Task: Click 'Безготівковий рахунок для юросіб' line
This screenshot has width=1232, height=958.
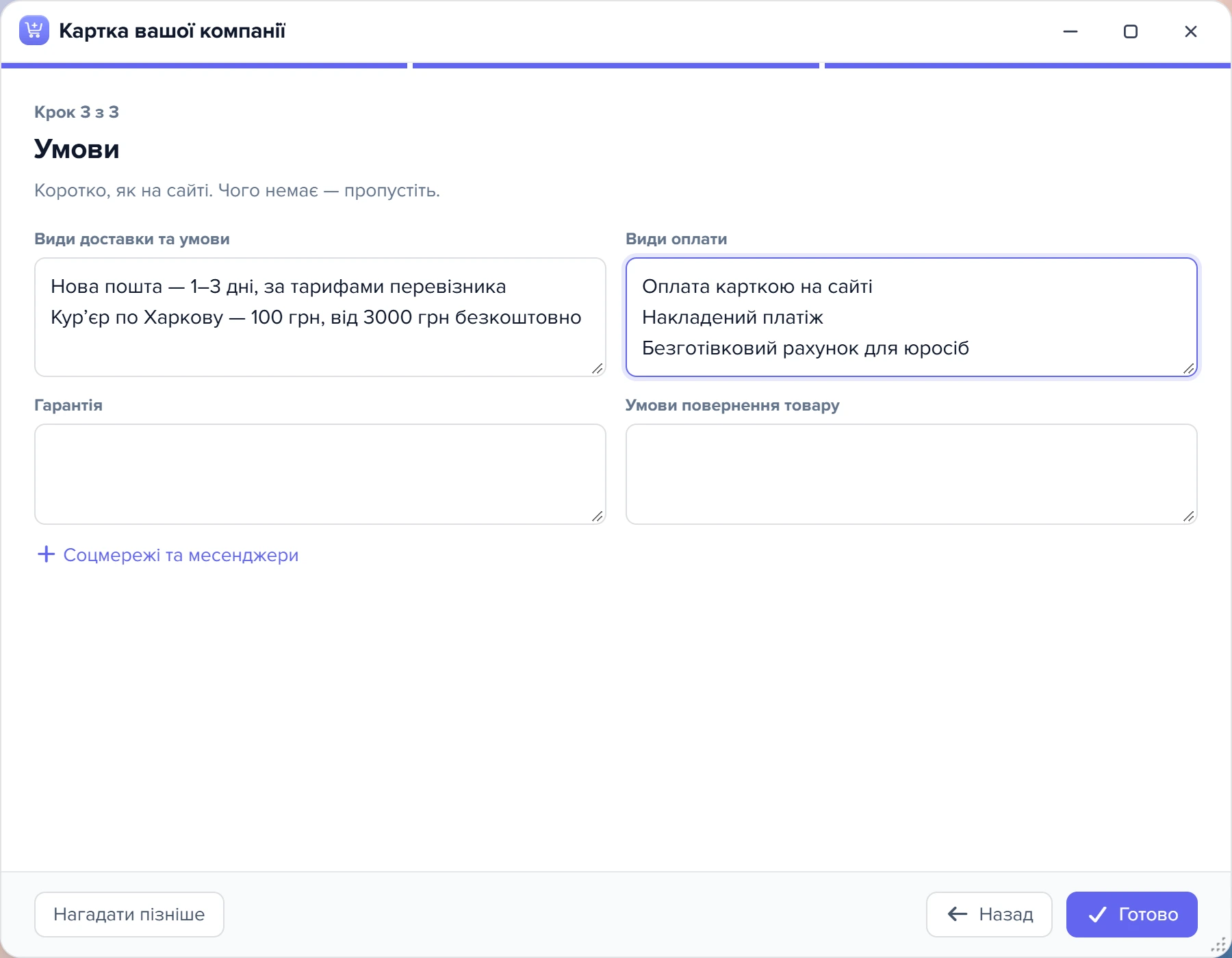Action: pos(806,348)
